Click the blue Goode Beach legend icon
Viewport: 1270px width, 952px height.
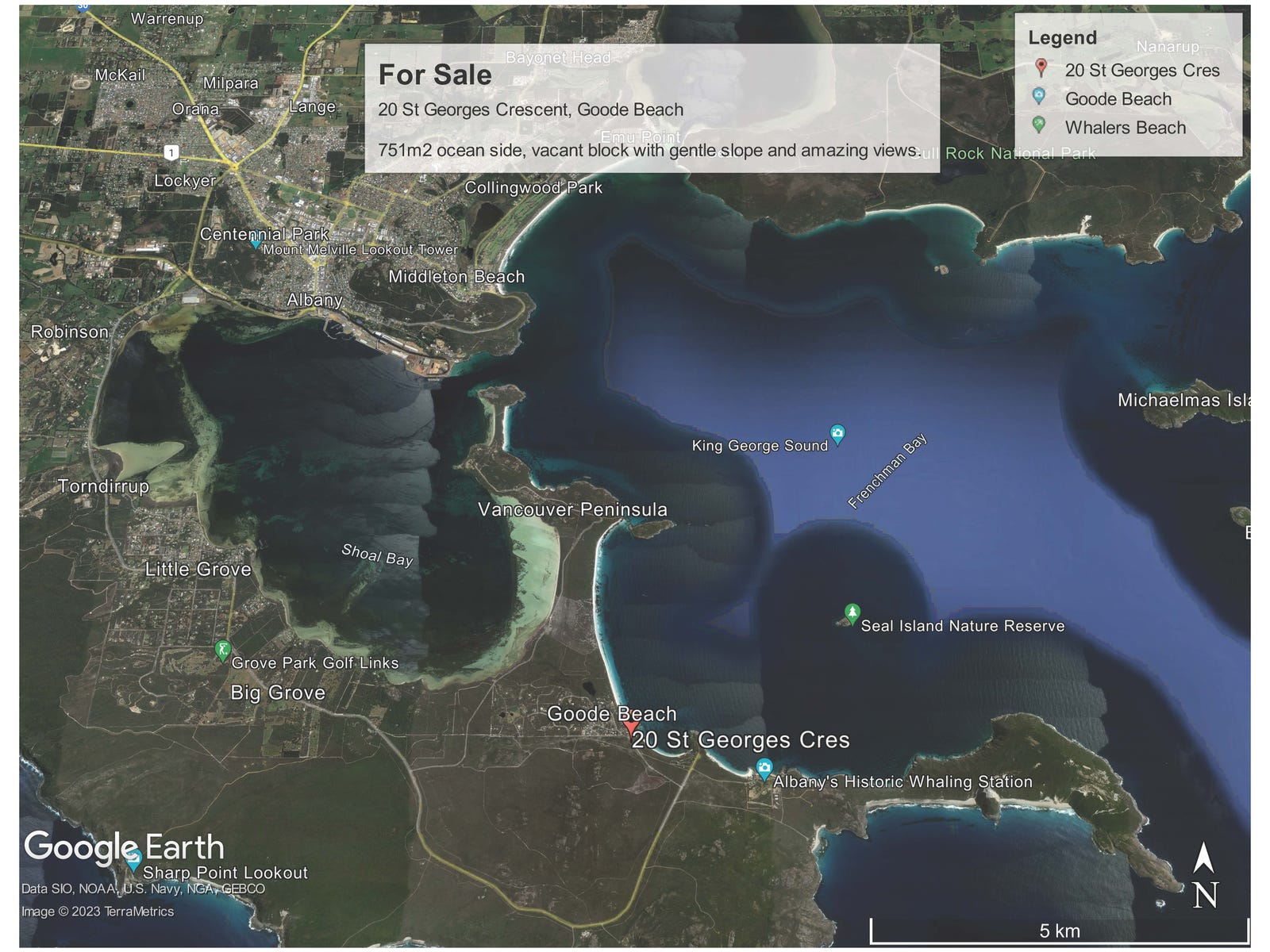click(1039, 98)
